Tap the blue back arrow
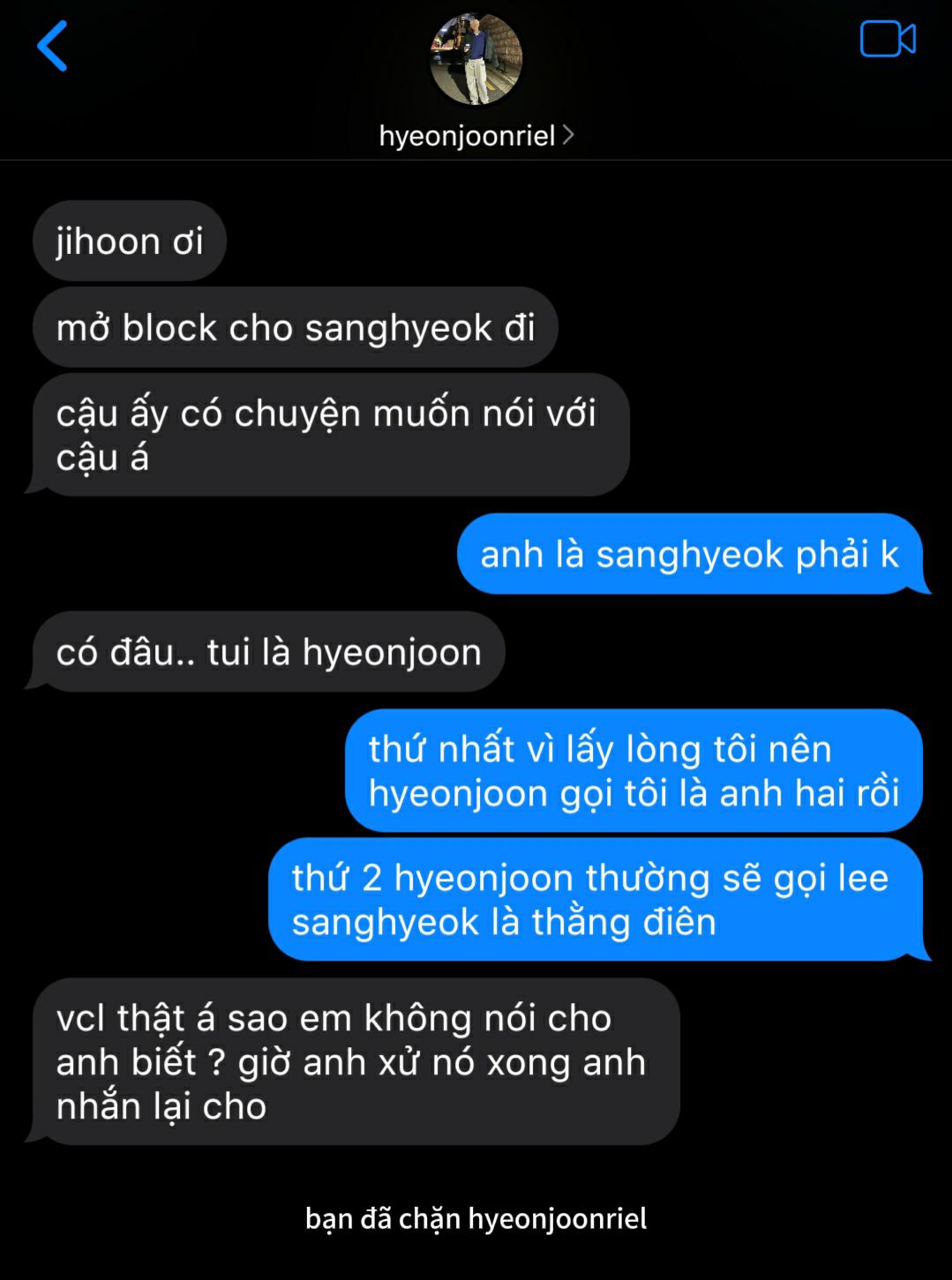This screenshot has height=1280, width=952. click(x=52, y=46)
